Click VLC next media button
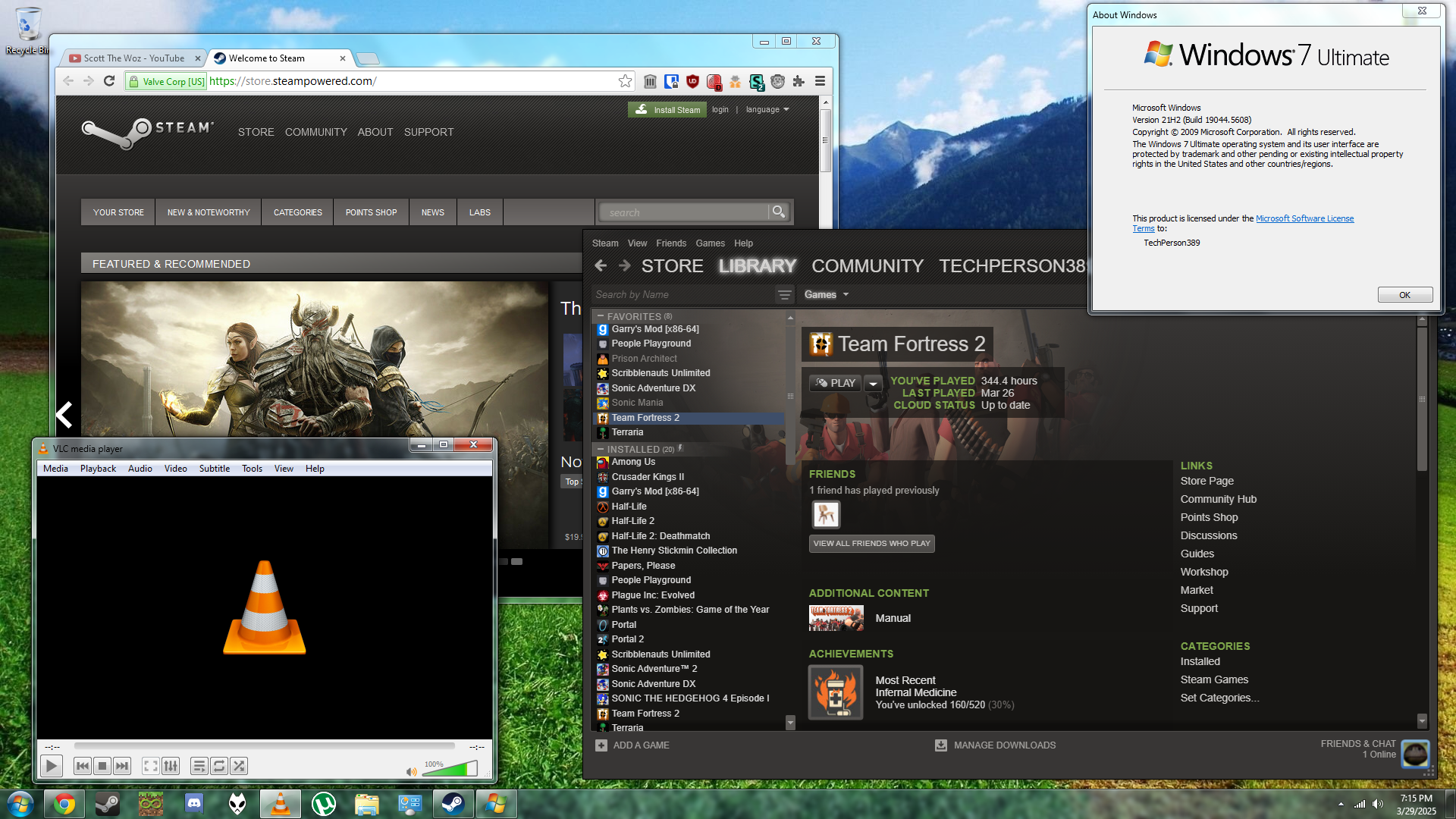Image resolution: width=1456 pixels, height=819 pixels. (122, 766)
